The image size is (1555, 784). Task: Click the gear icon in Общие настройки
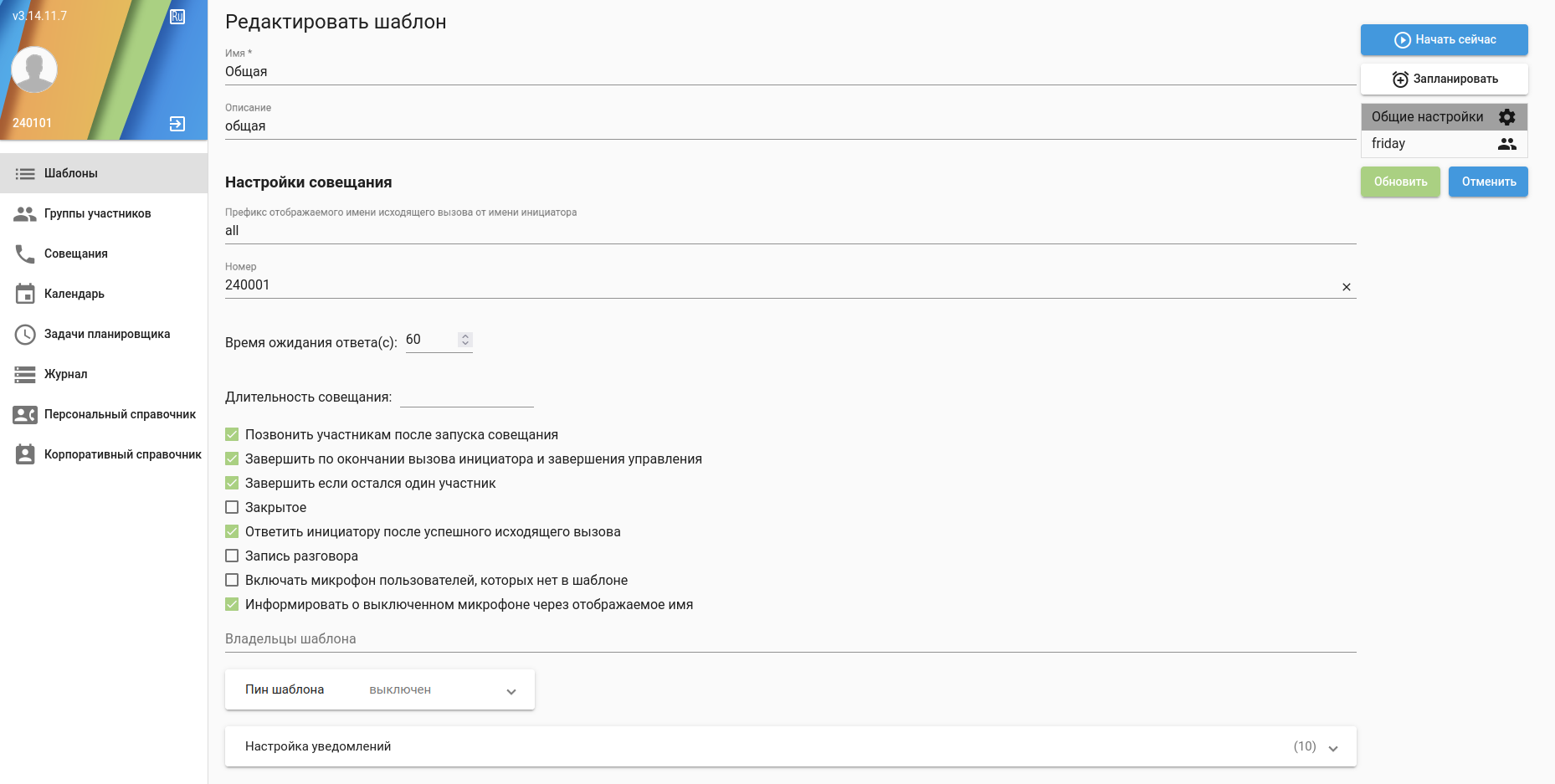(x=1506, y=117)
